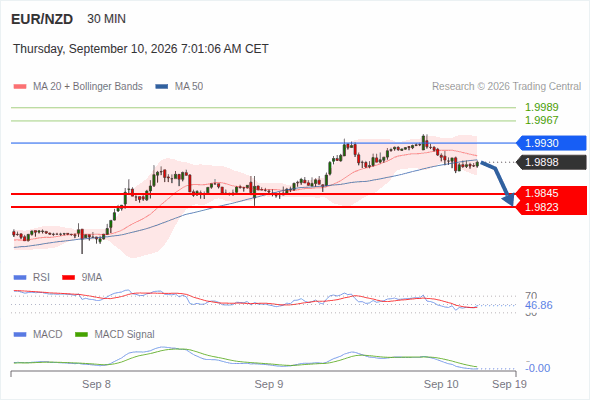The image size is (590, 400).
Task: Click the 1.9967 resistance level value
Action: 541,120
